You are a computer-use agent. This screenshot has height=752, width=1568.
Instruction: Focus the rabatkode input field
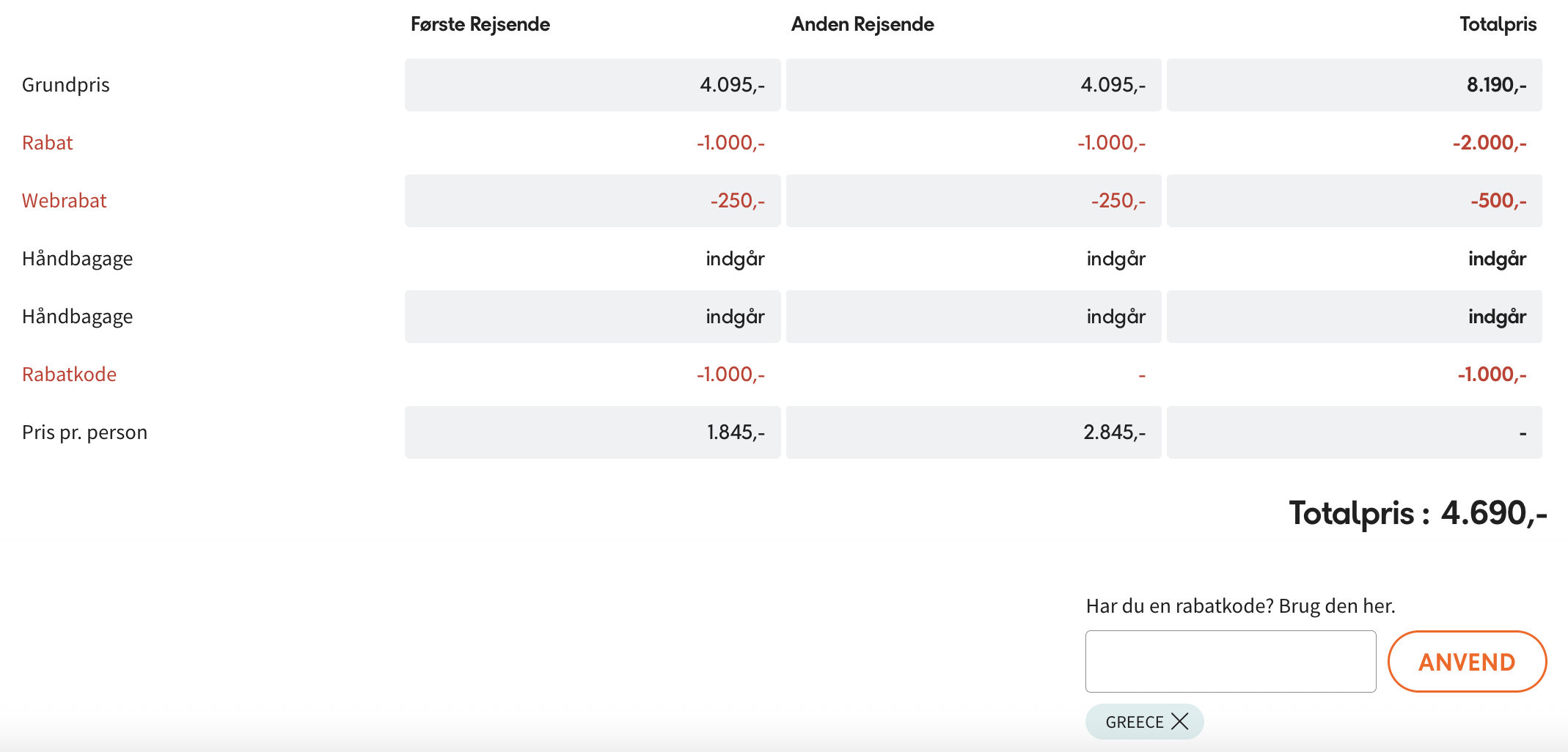[1230, 662]
